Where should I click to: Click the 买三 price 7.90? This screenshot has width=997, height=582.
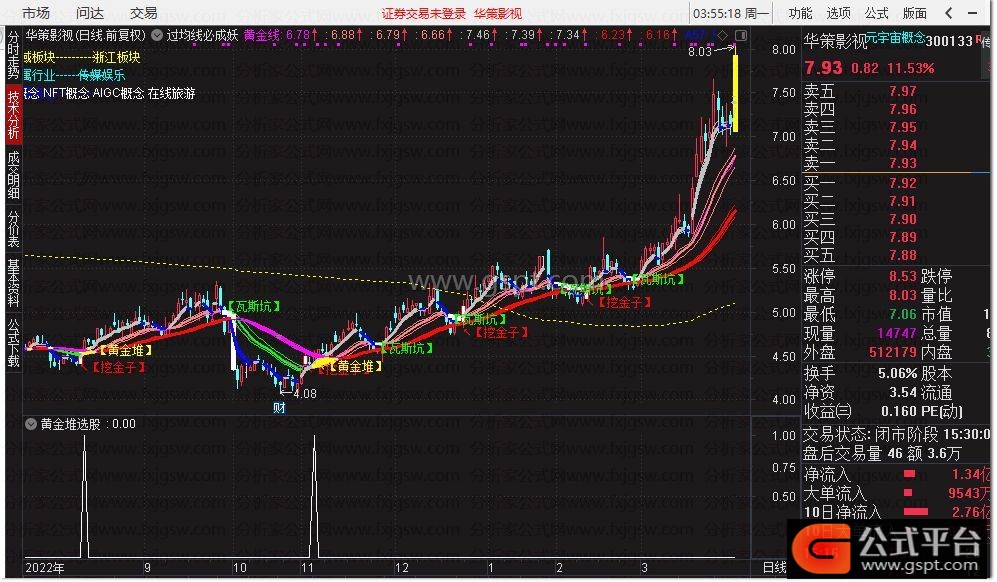(903, 219)
